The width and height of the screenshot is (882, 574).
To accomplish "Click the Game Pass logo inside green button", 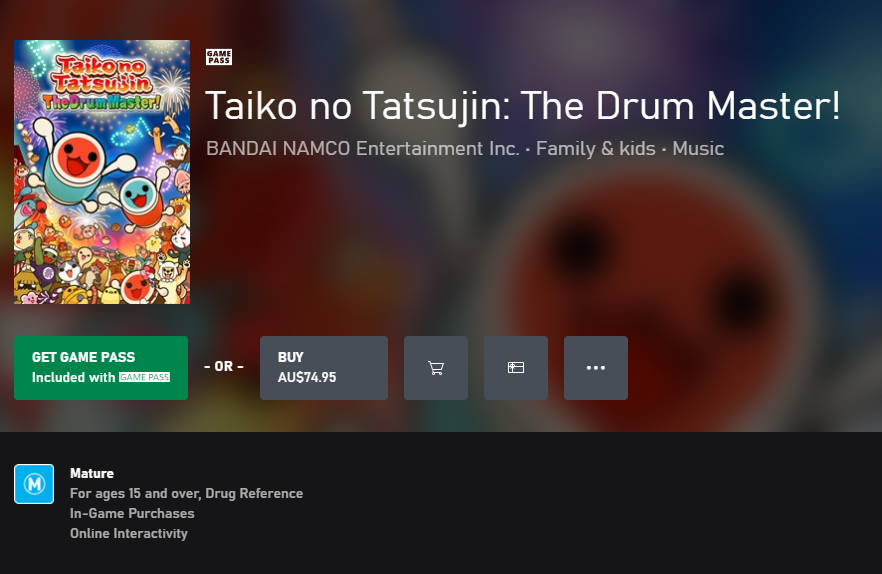I will tap(145, 377).
